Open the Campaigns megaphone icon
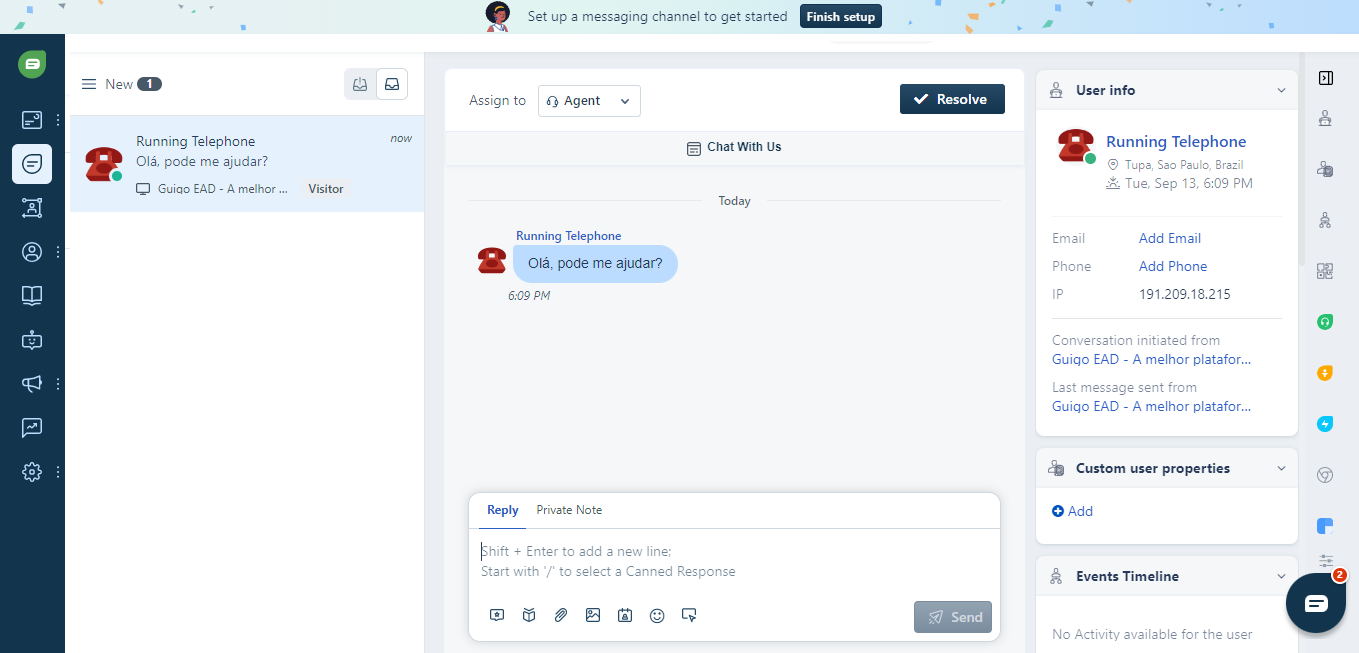The image size is (1359, 653). coord(32,383)
